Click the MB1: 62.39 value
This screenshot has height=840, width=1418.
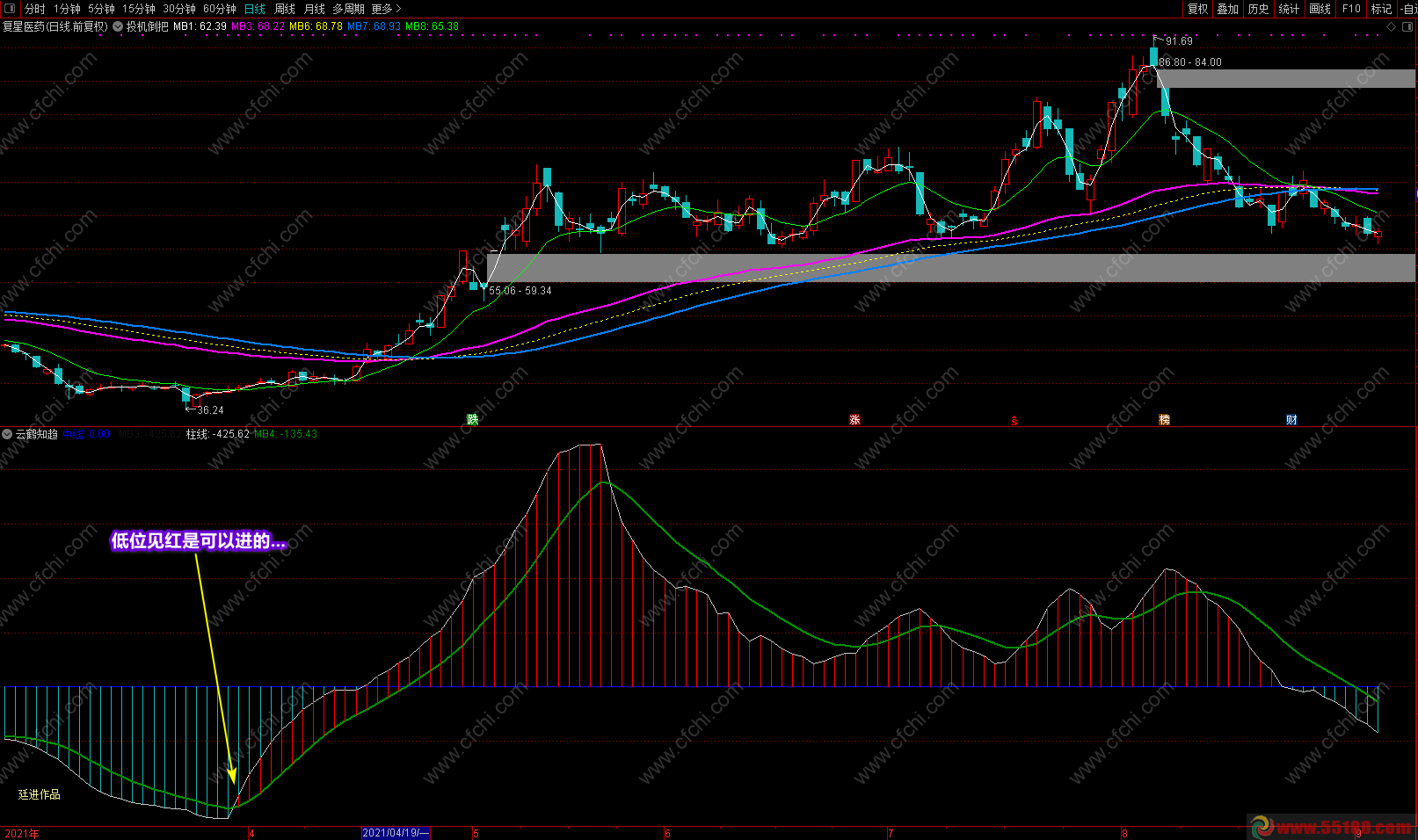[200, 26]
